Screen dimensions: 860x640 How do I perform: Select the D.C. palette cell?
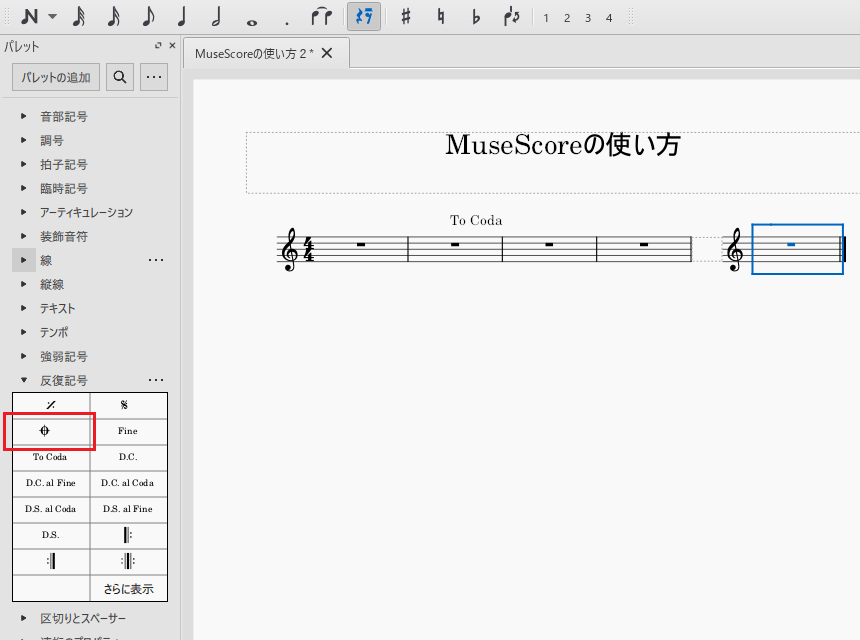point(128,457)
